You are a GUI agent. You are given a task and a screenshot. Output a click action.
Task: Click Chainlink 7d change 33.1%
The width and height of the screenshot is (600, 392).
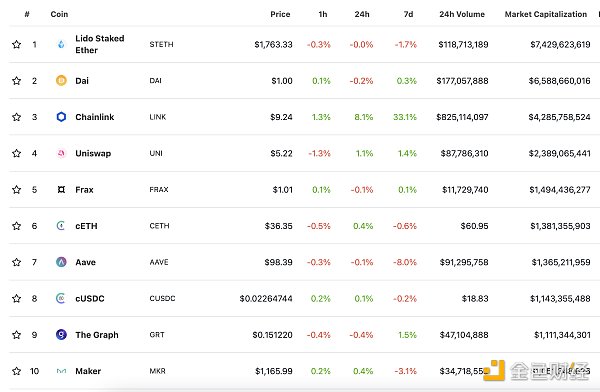tap(405, 117)
